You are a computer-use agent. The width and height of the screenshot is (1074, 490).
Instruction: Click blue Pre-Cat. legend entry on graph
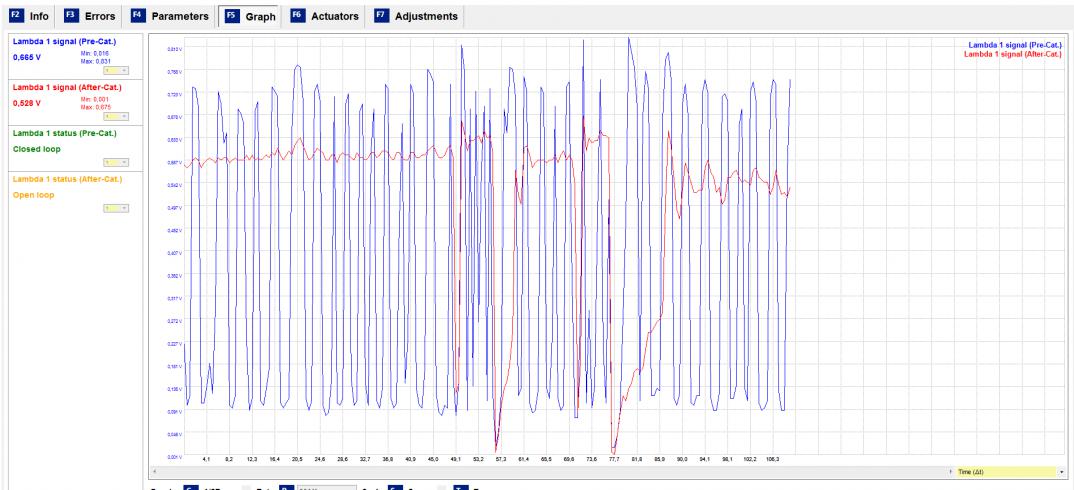[x=1014, y=45]
